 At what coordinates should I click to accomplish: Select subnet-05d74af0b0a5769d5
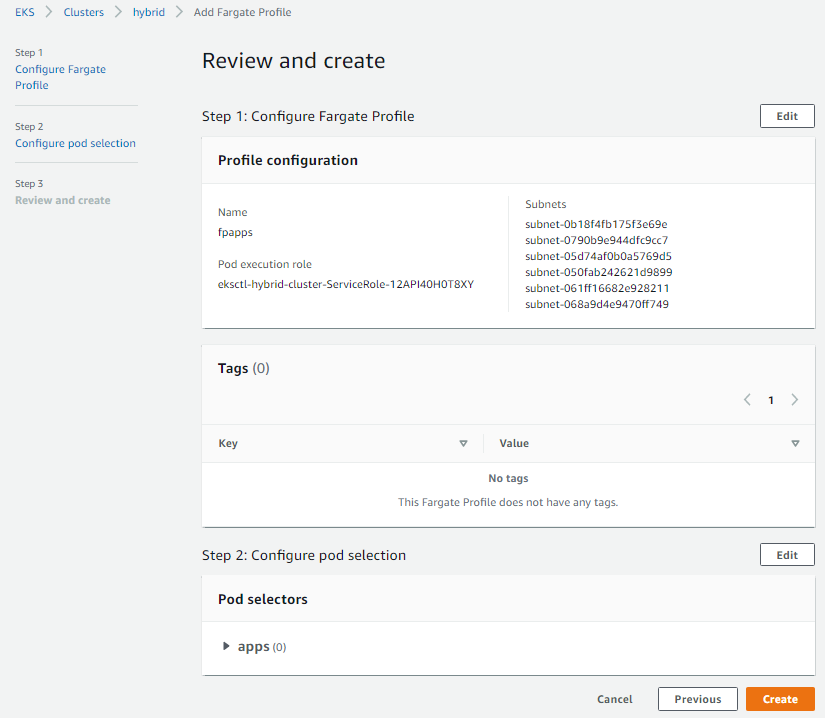[x=598, y=256]
